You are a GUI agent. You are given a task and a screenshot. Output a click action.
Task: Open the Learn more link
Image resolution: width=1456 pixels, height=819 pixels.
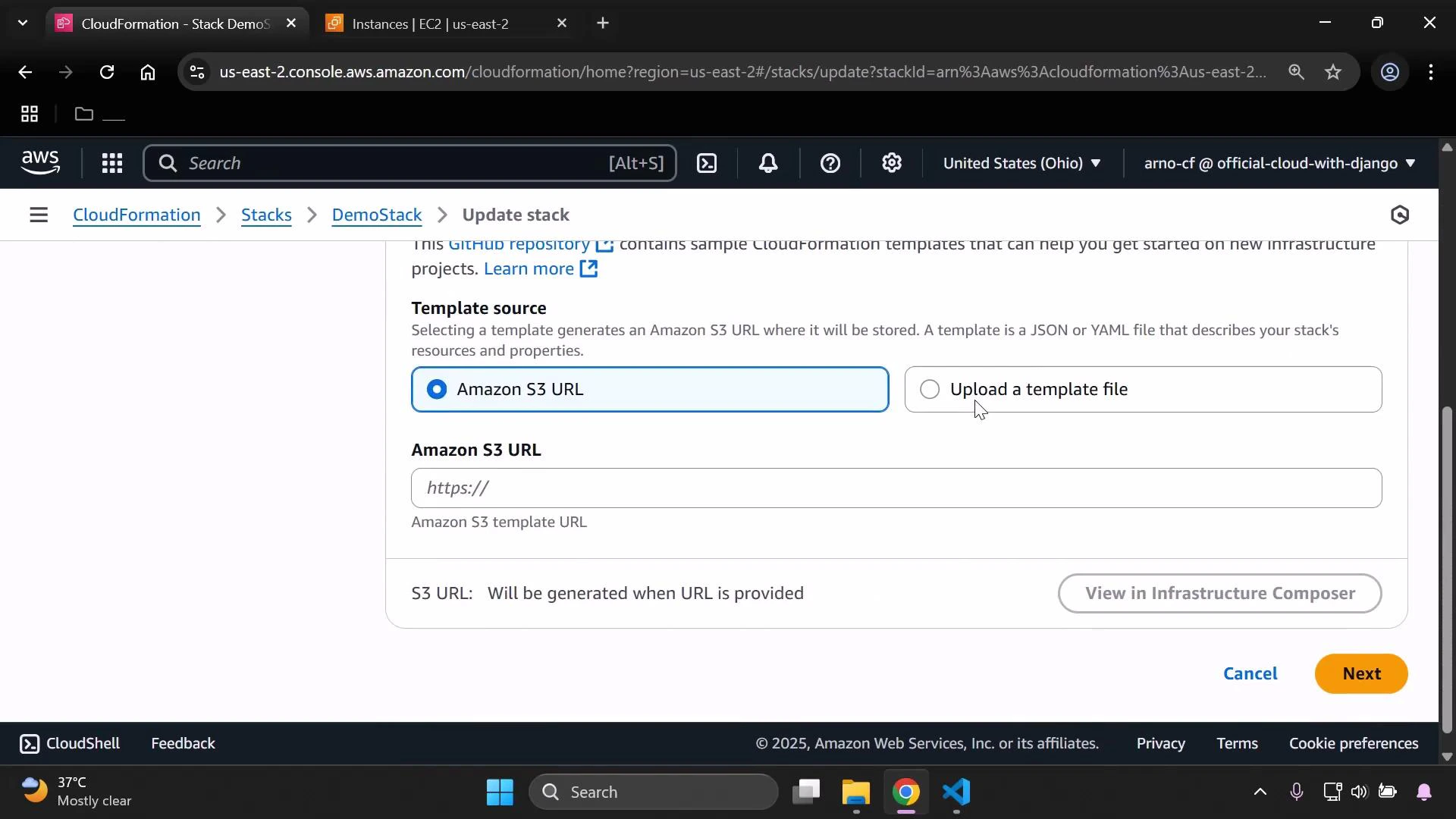529,268
